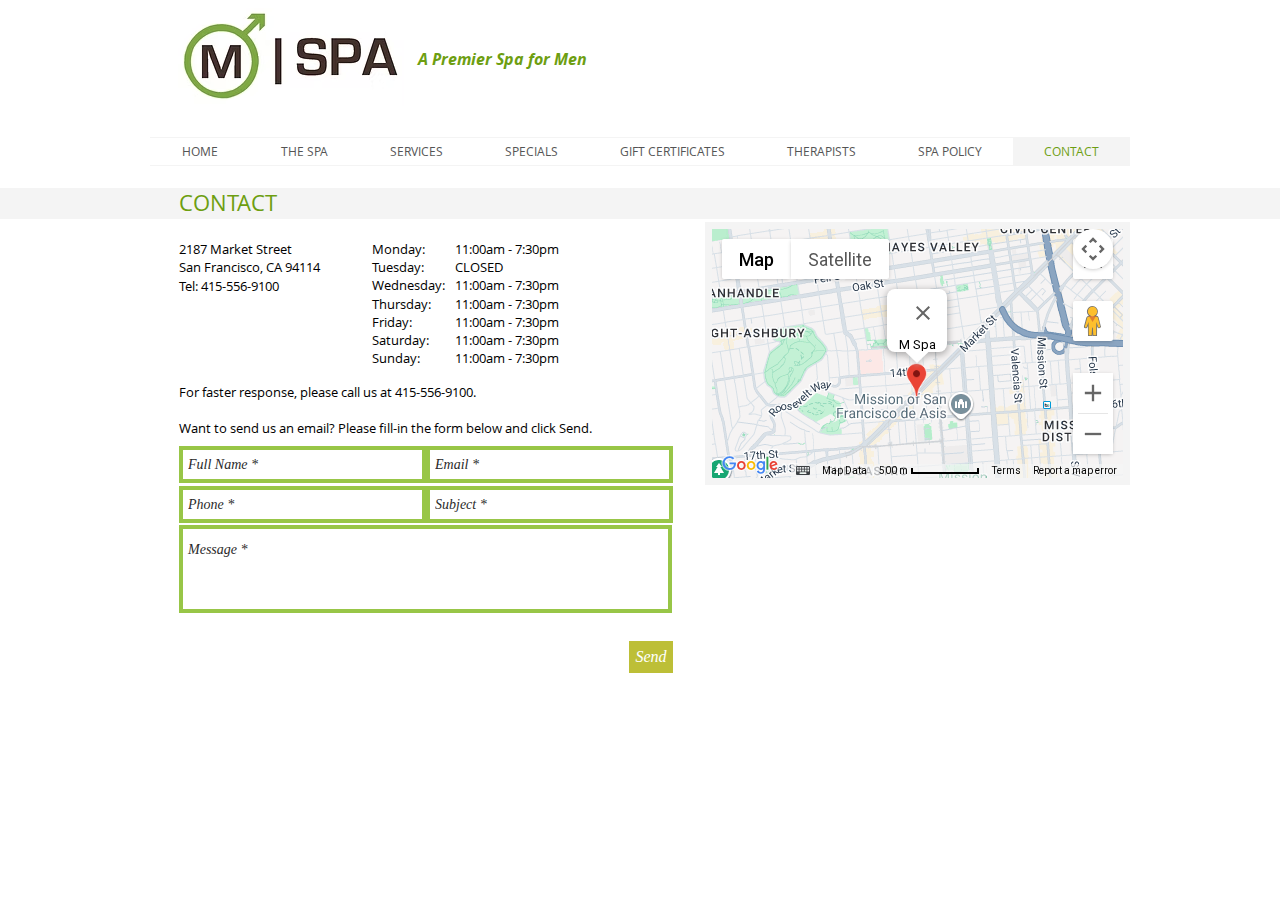Open The Spa menu
Screen dimensions: 1280x900
coord(304,152)
